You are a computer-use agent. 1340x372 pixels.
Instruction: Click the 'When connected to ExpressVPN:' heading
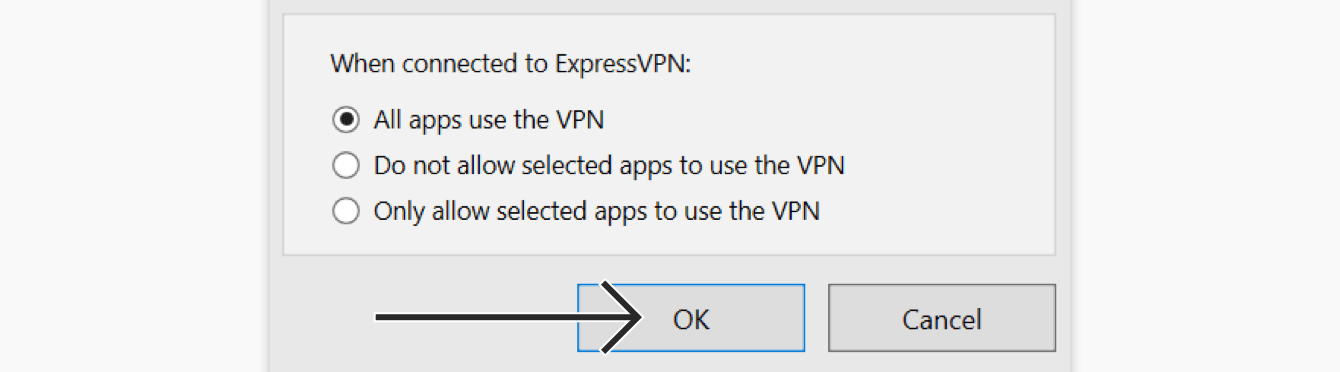click(511, 65)
